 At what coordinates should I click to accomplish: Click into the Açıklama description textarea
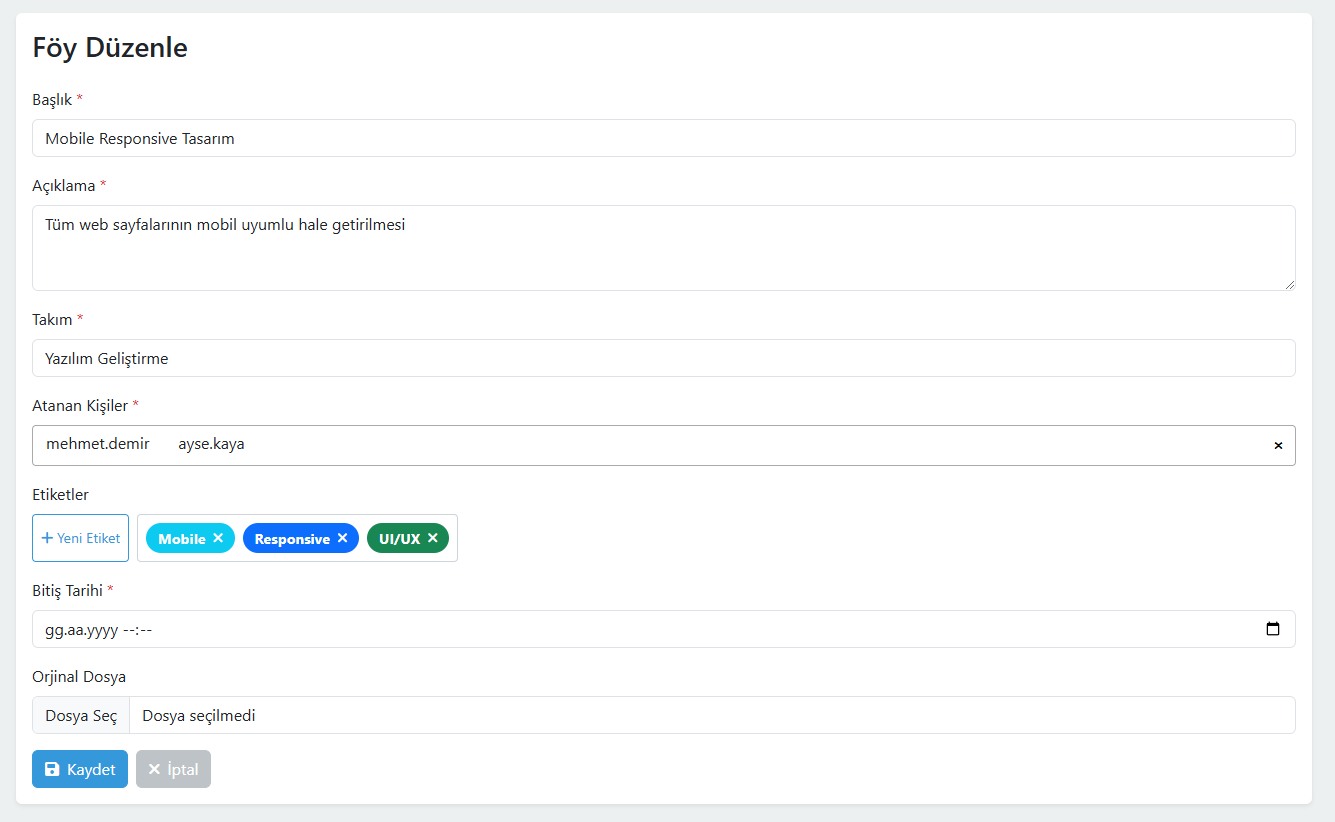[x=663, y=248]
